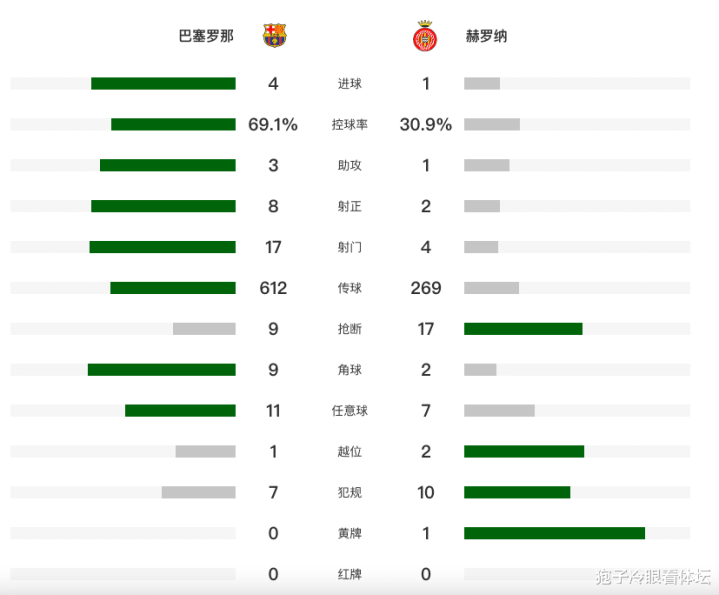Click the Girona club crest icon
This screenshot has height=595, width=719.
(x=423, y=37)
